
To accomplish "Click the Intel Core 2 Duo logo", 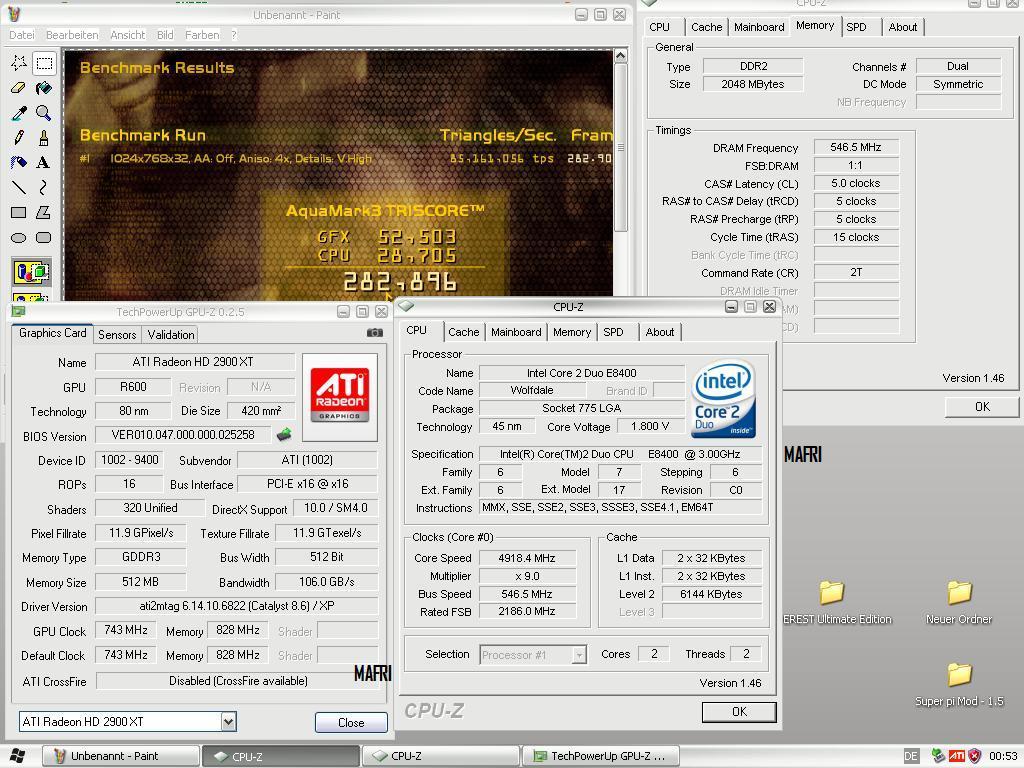I will pyautogui.click(x=724, y=399).
